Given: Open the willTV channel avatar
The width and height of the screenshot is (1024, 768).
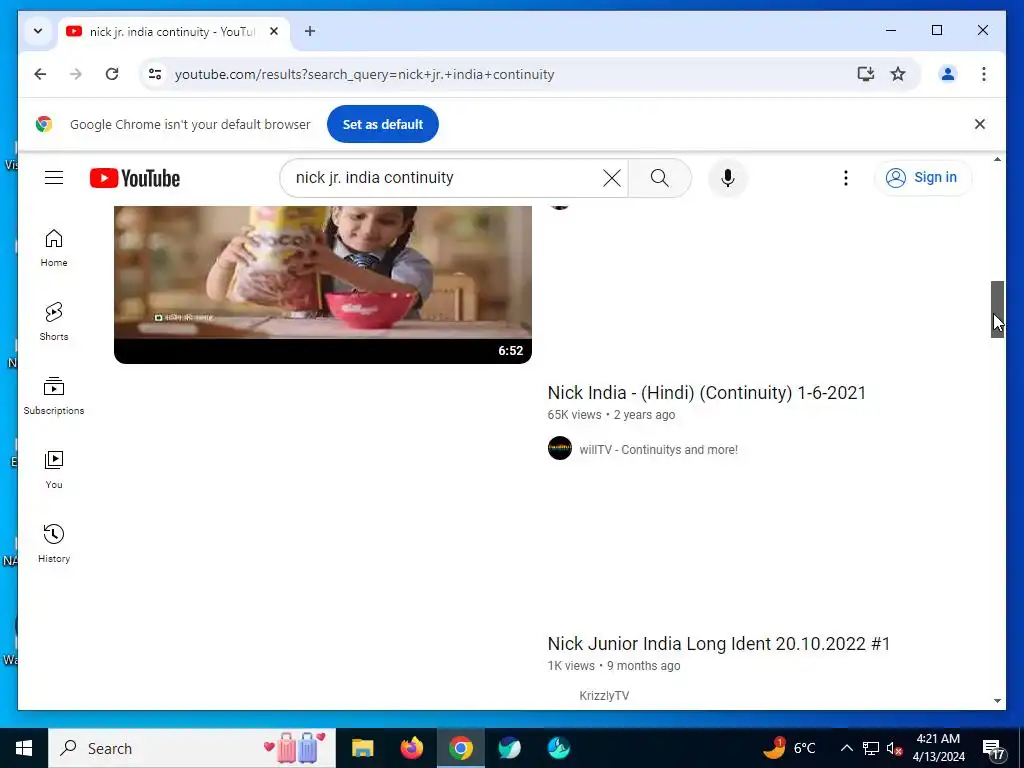Looking at the screenshot, I should click(x=560, y=448).
